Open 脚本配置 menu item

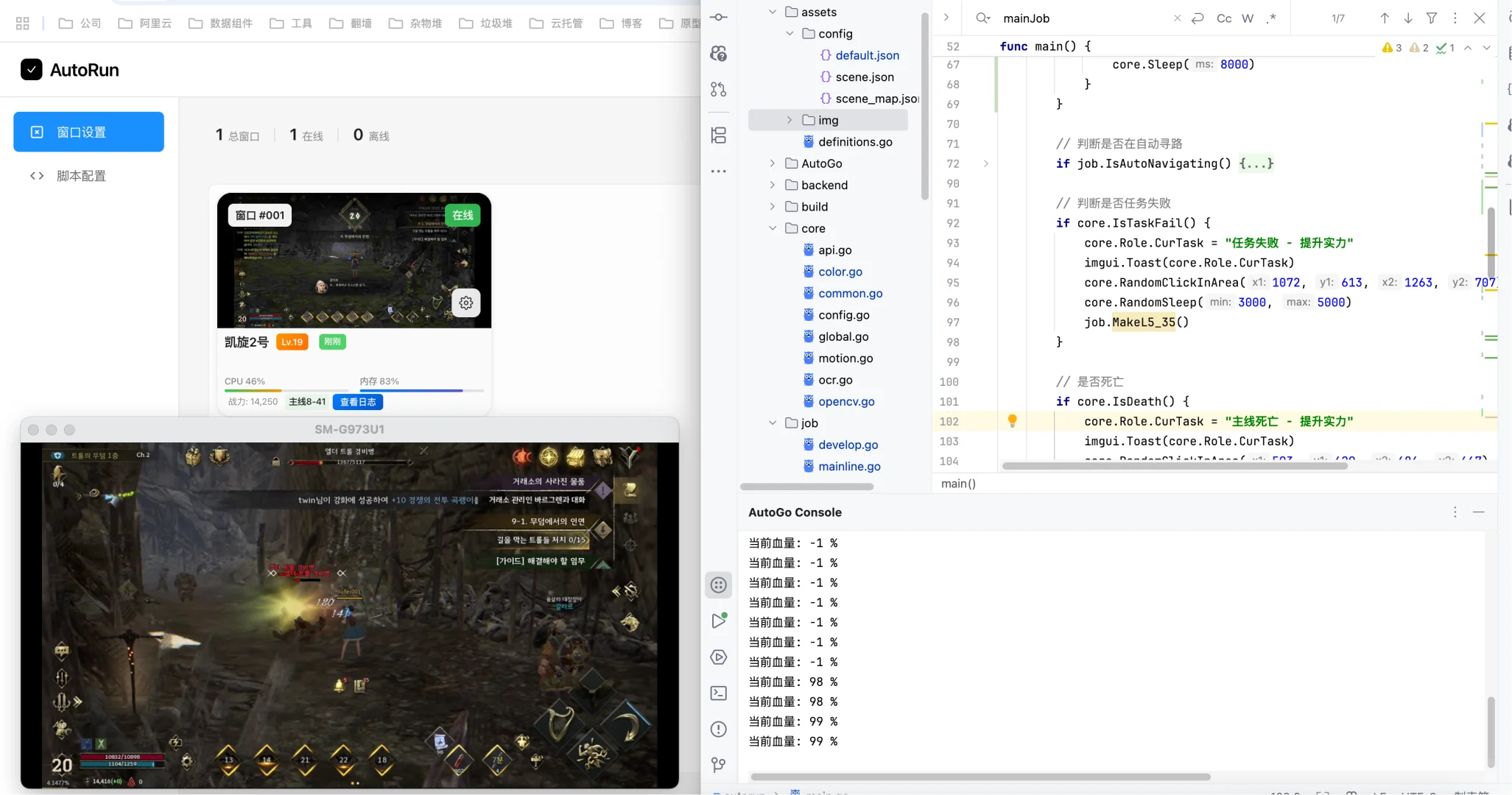coord(81,176)
